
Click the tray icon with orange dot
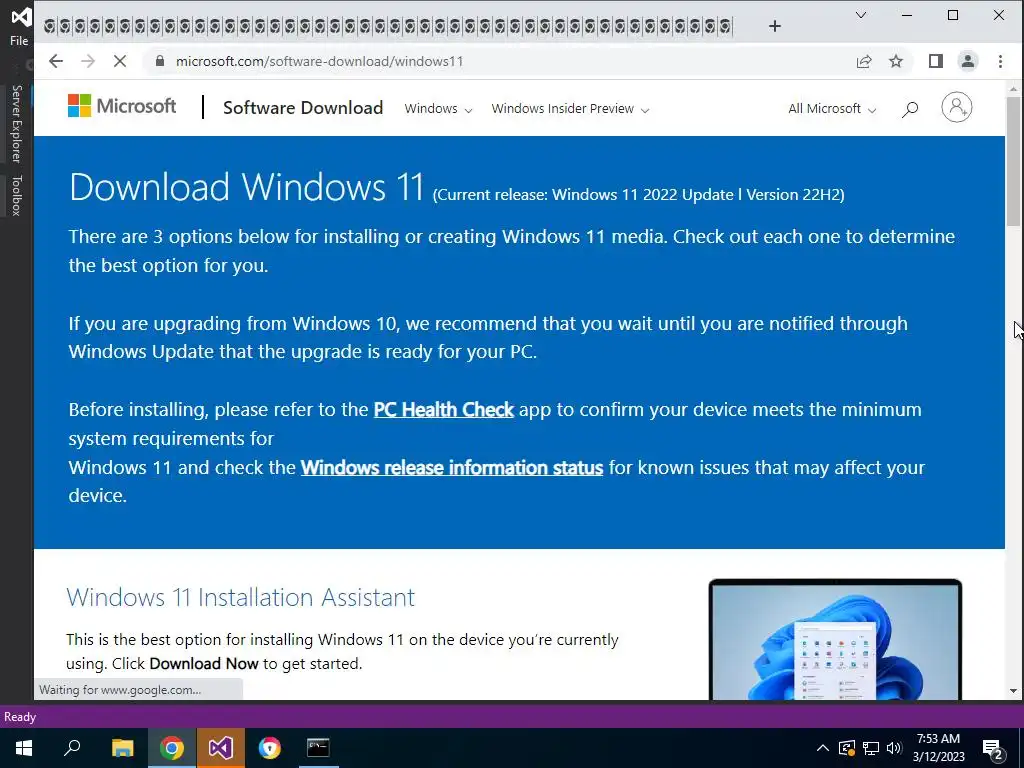coord(847,748)
